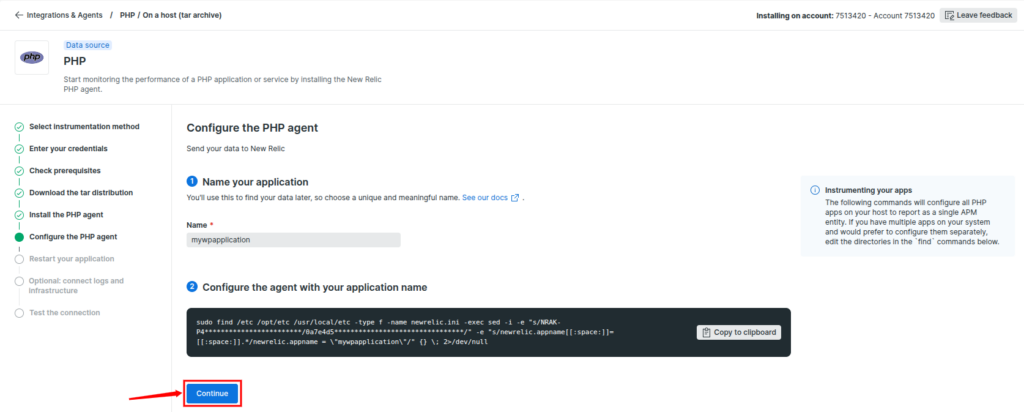Open the Integrations & Agents breadcrumb
The image size is (1024, 412).
[65, 15]
